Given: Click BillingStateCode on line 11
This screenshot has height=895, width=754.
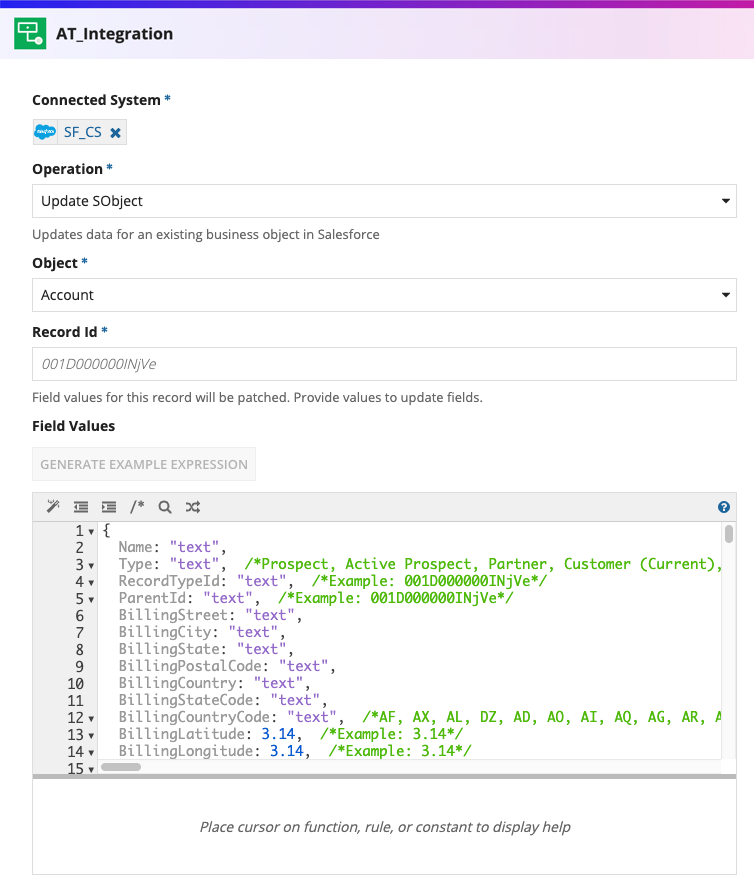Looking at the screenshot, I should point(186,700).
